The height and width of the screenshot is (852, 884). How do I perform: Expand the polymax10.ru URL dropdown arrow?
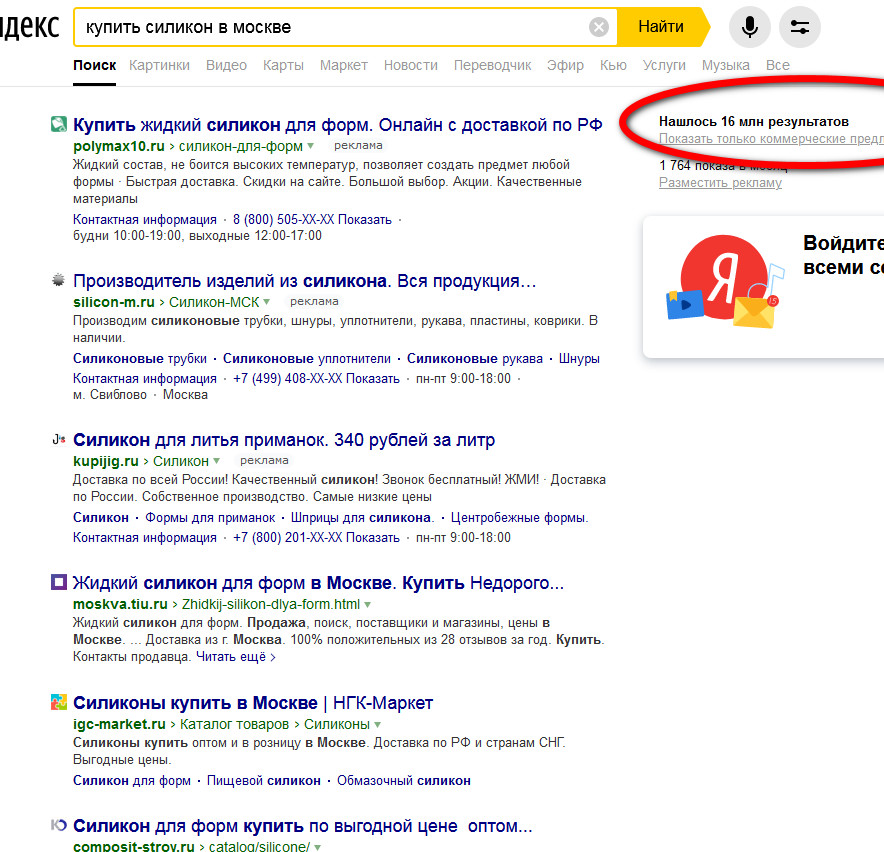point(310,146)
